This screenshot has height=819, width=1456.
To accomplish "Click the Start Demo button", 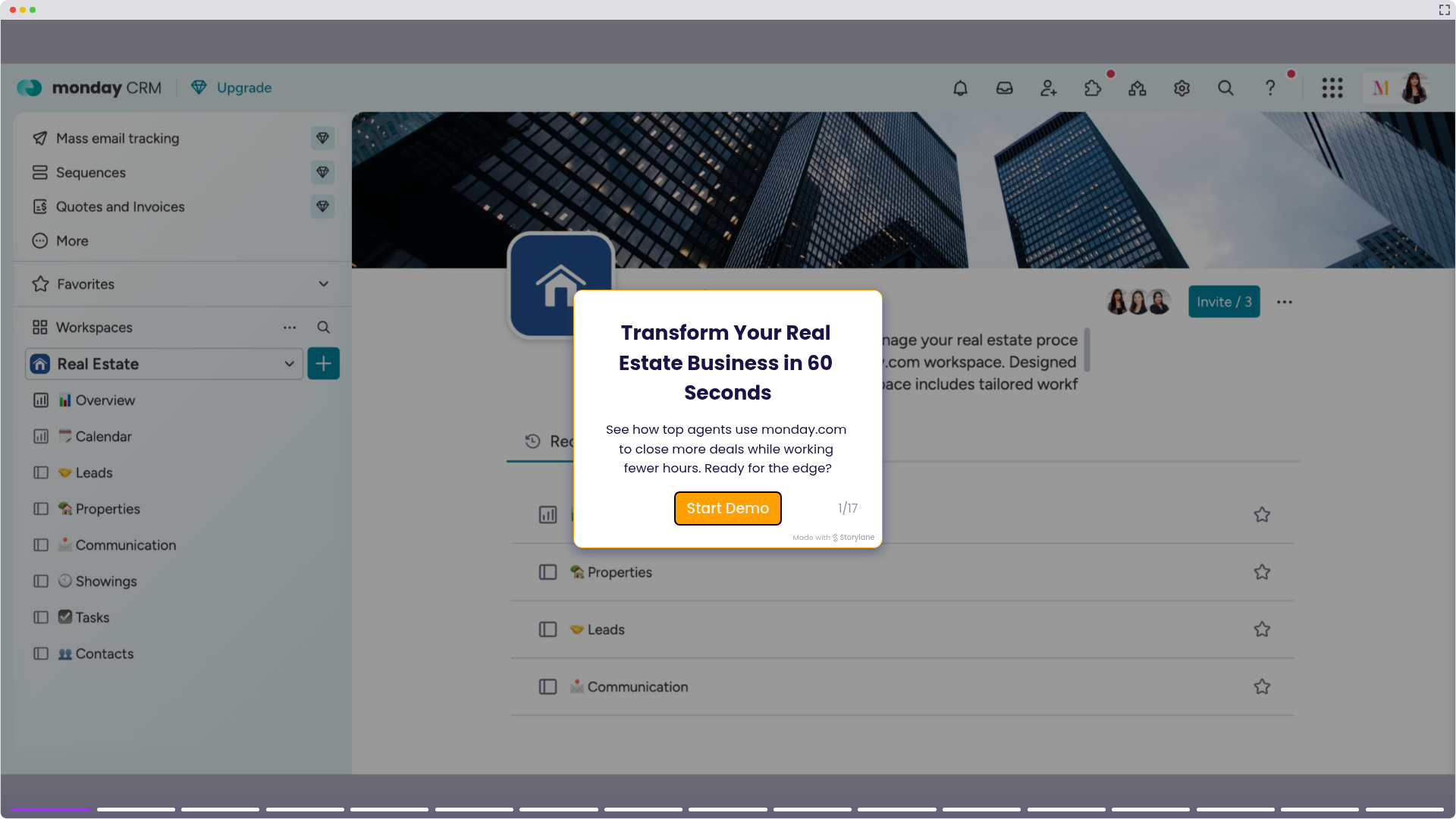I will (727, 508).
